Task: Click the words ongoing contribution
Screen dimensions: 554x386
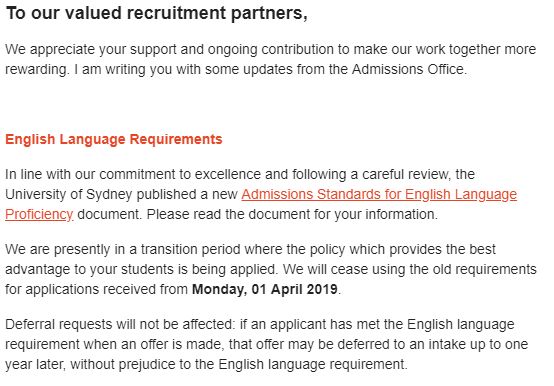Action: click(271, 49)
